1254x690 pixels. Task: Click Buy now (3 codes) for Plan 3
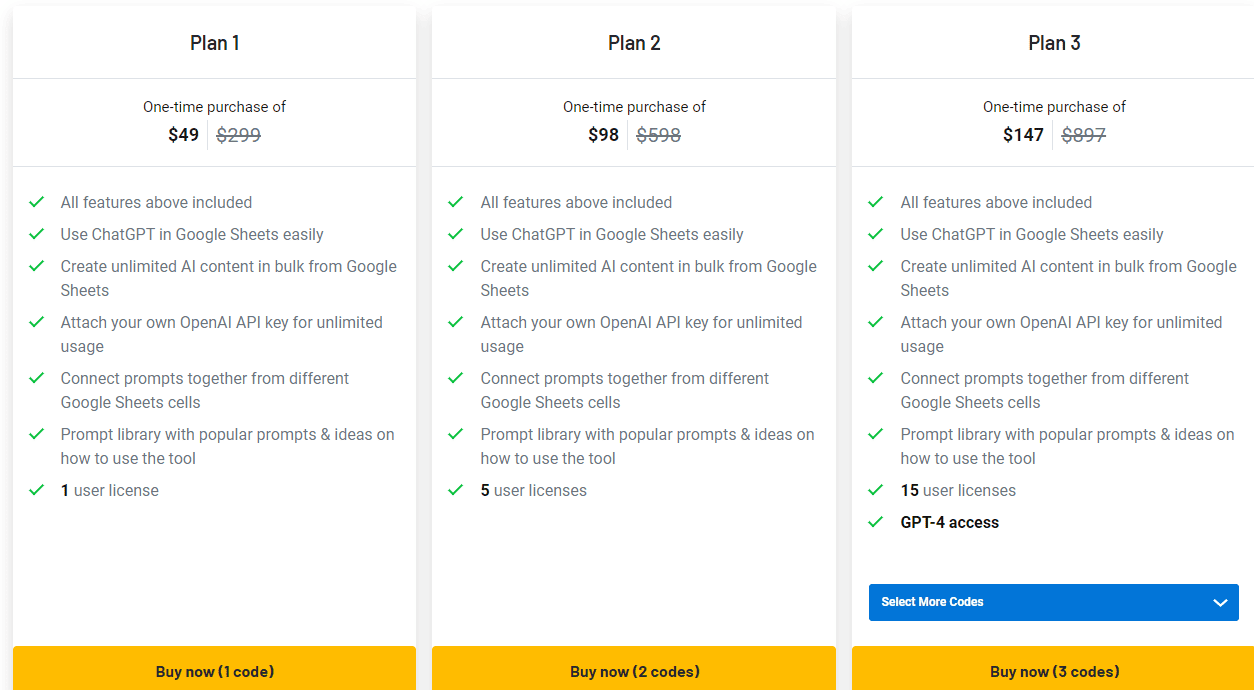coord(1053,671)
